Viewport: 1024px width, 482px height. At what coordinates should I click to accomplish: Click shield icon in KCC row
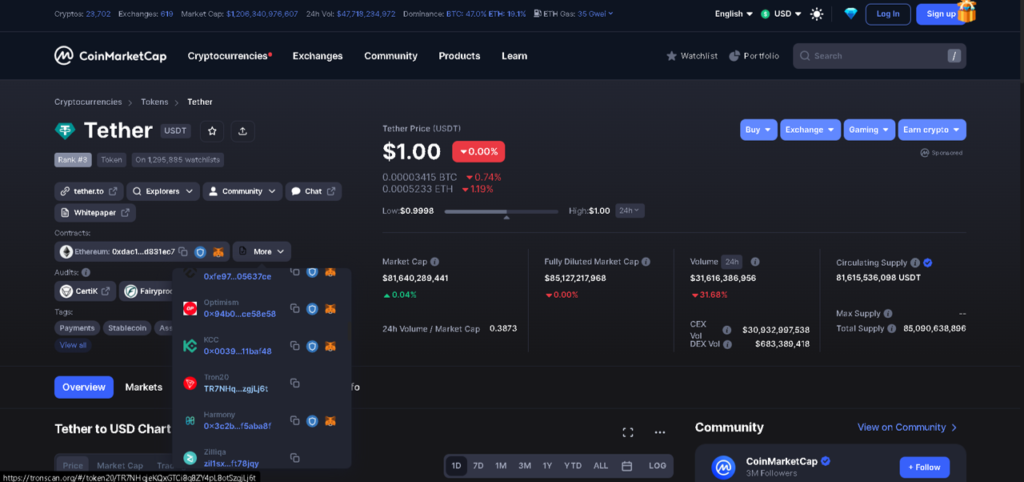[312, 345]
